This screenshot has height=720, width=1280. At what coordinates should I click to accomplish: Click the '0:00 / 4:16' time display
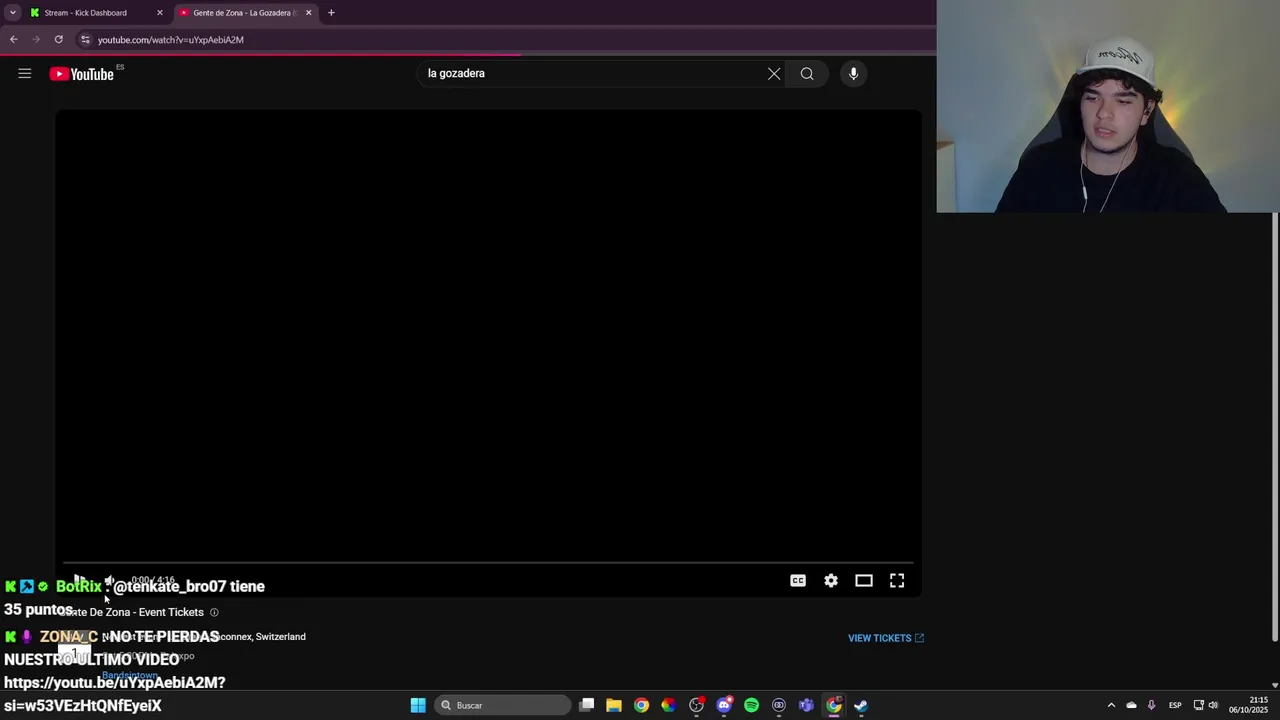click(x=153, y=580)
